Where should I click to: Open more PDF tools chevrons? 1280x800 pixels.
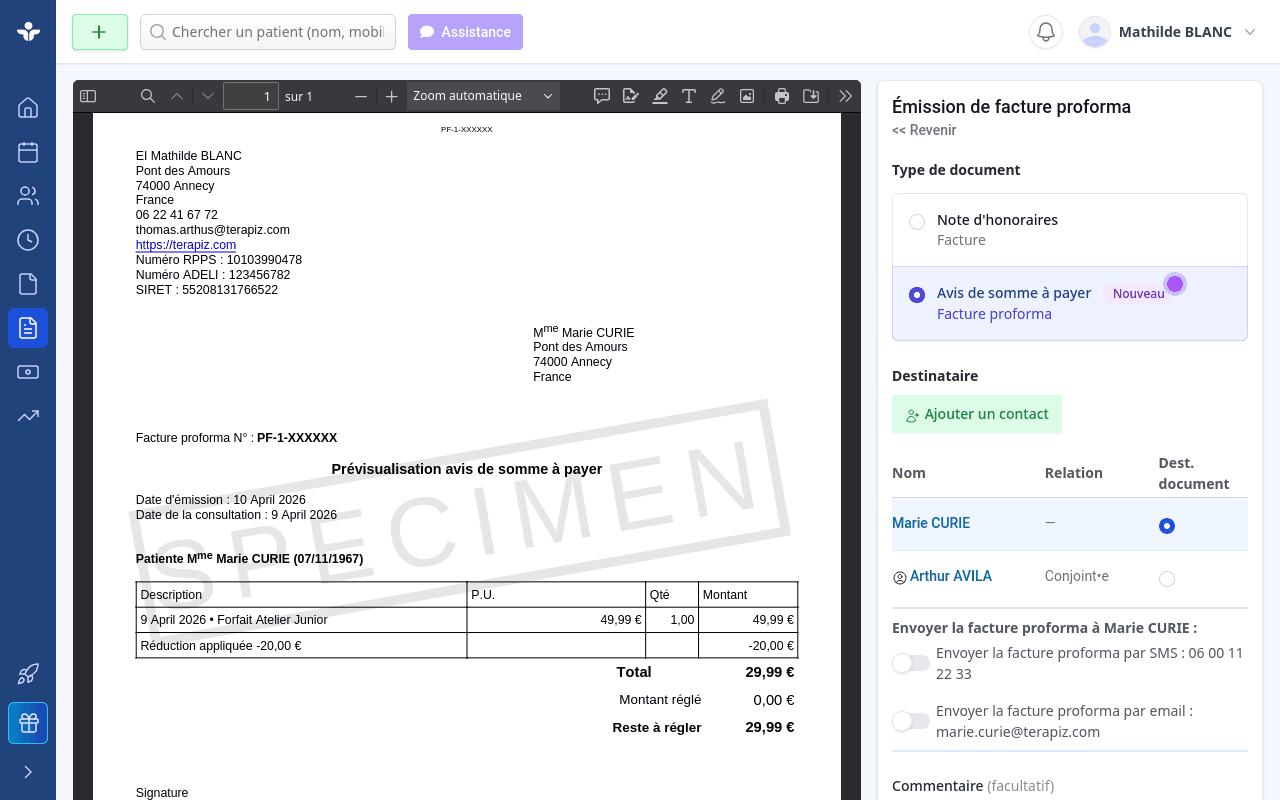click(846, 96)
